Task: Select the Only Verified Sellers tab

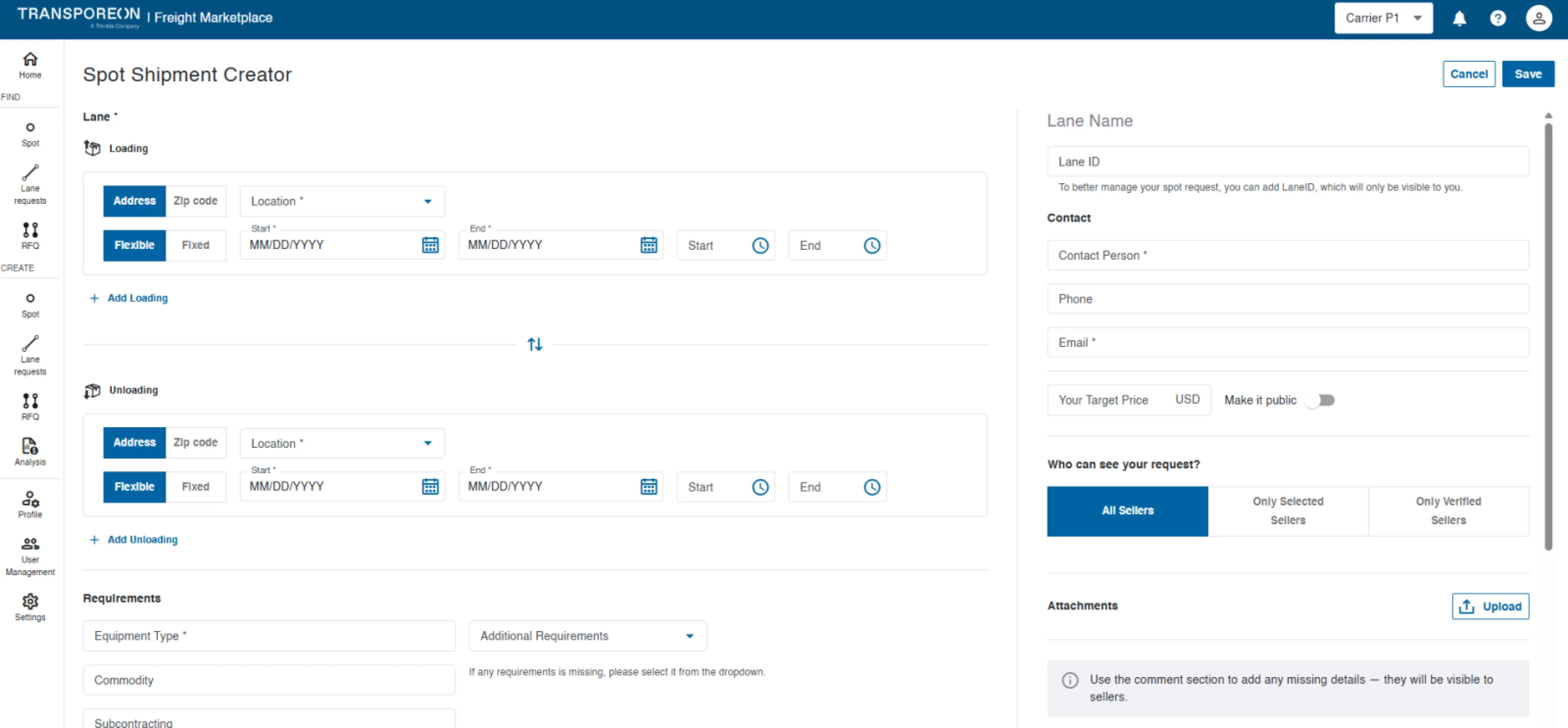Action: pos(1447,511)
